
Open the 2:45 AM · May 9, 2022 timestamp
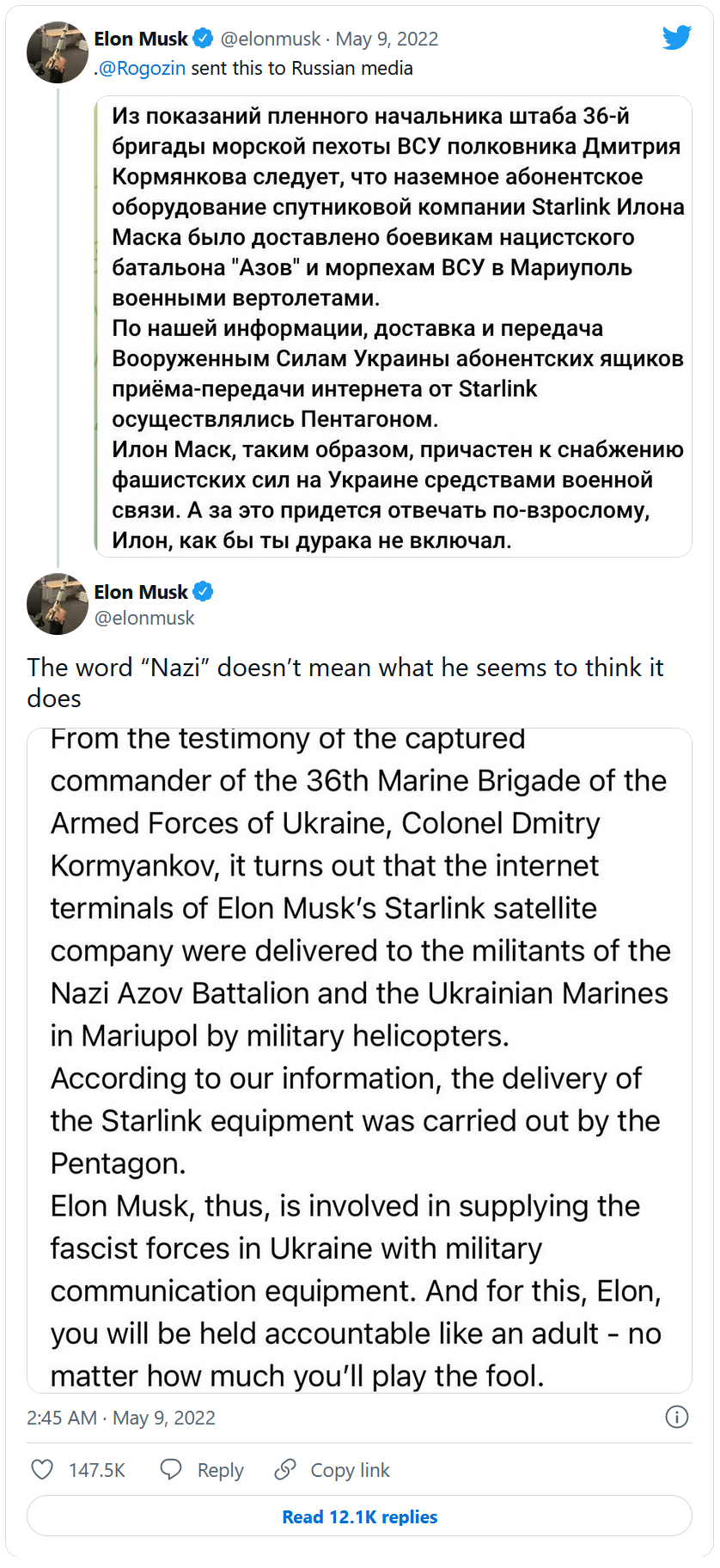tap(121, 1418)
